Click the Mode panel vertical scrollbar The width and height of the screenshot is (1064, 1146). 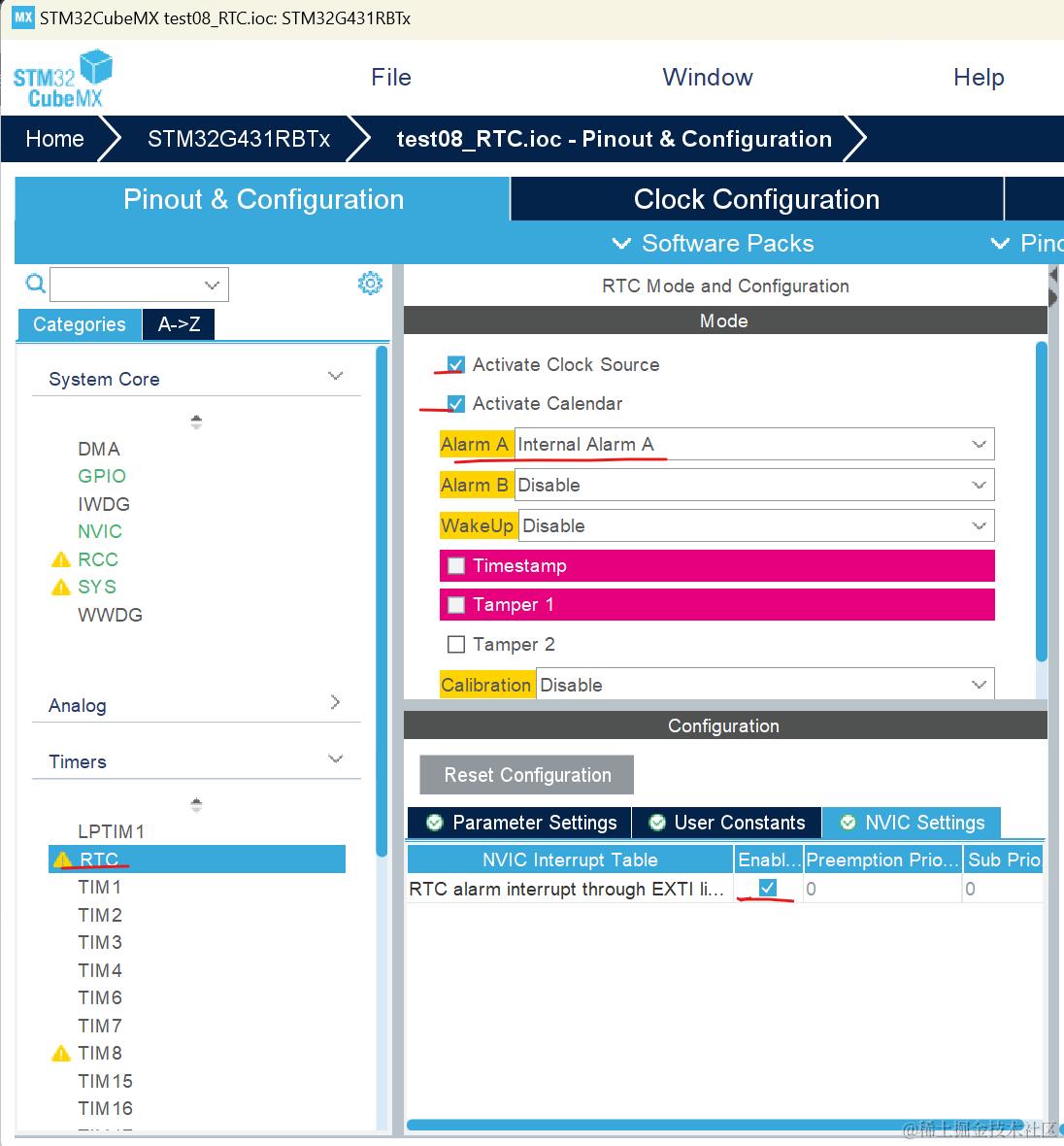(1042, 501)
